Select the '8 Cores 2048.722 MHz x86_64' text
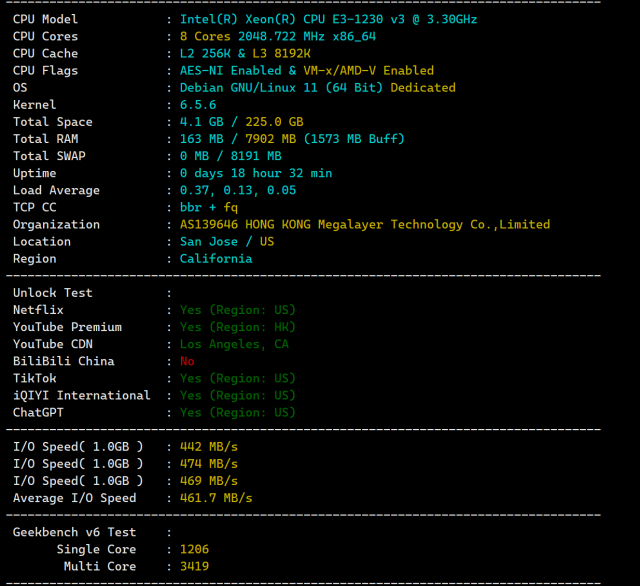 click(278, 36)
